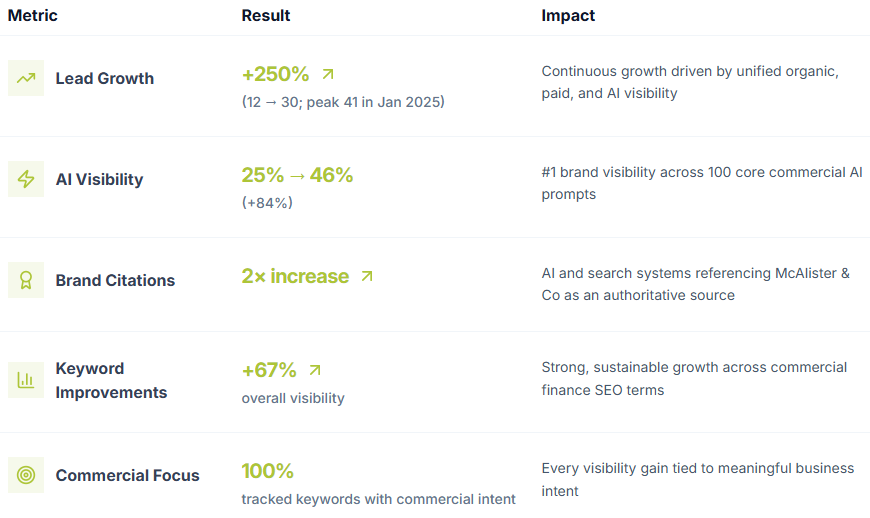Click the arrow icon beside 2× increase

(367, 276)
